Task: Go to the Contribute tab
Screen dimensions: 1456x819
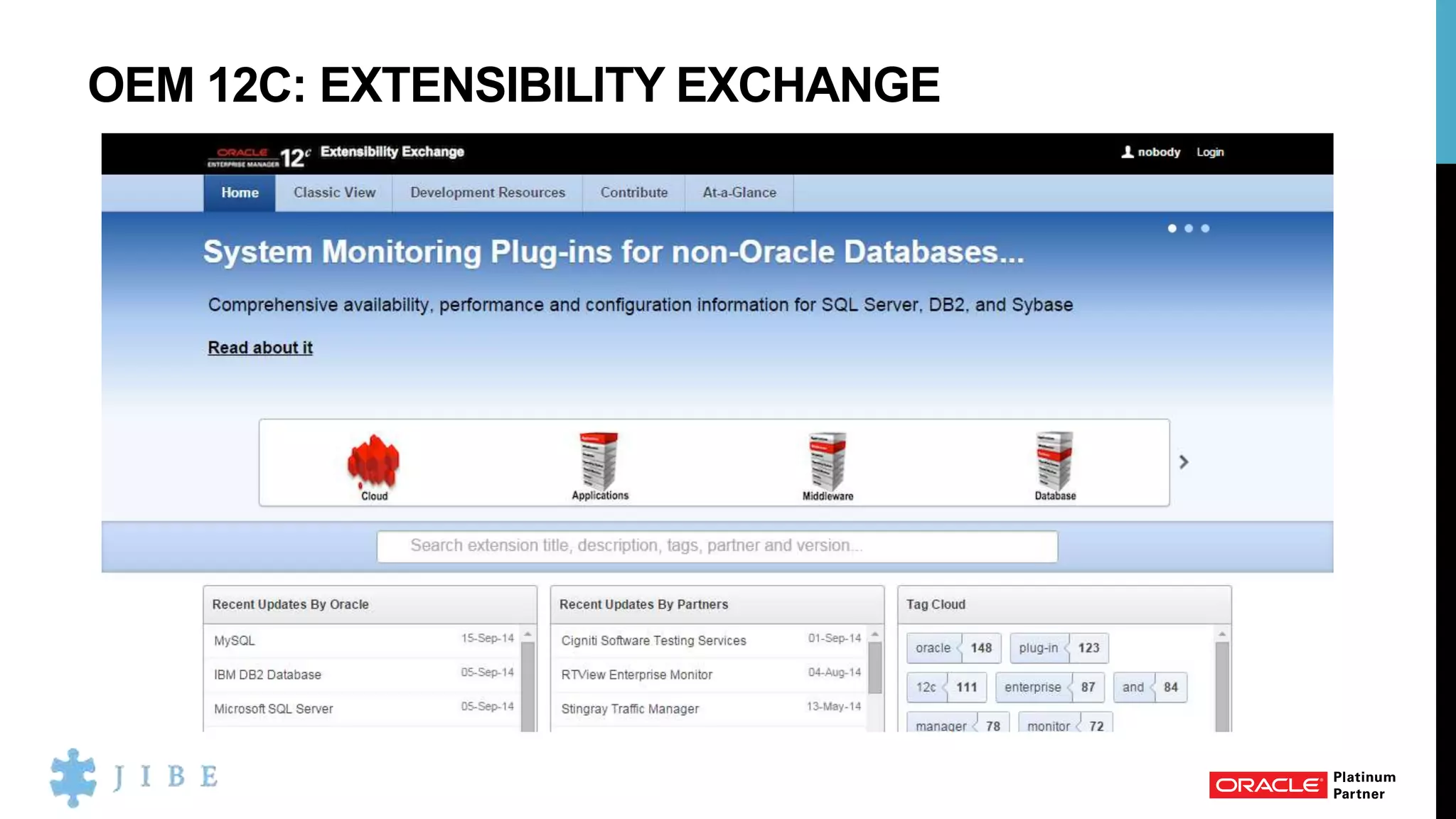Action: [x=634, y=193]
